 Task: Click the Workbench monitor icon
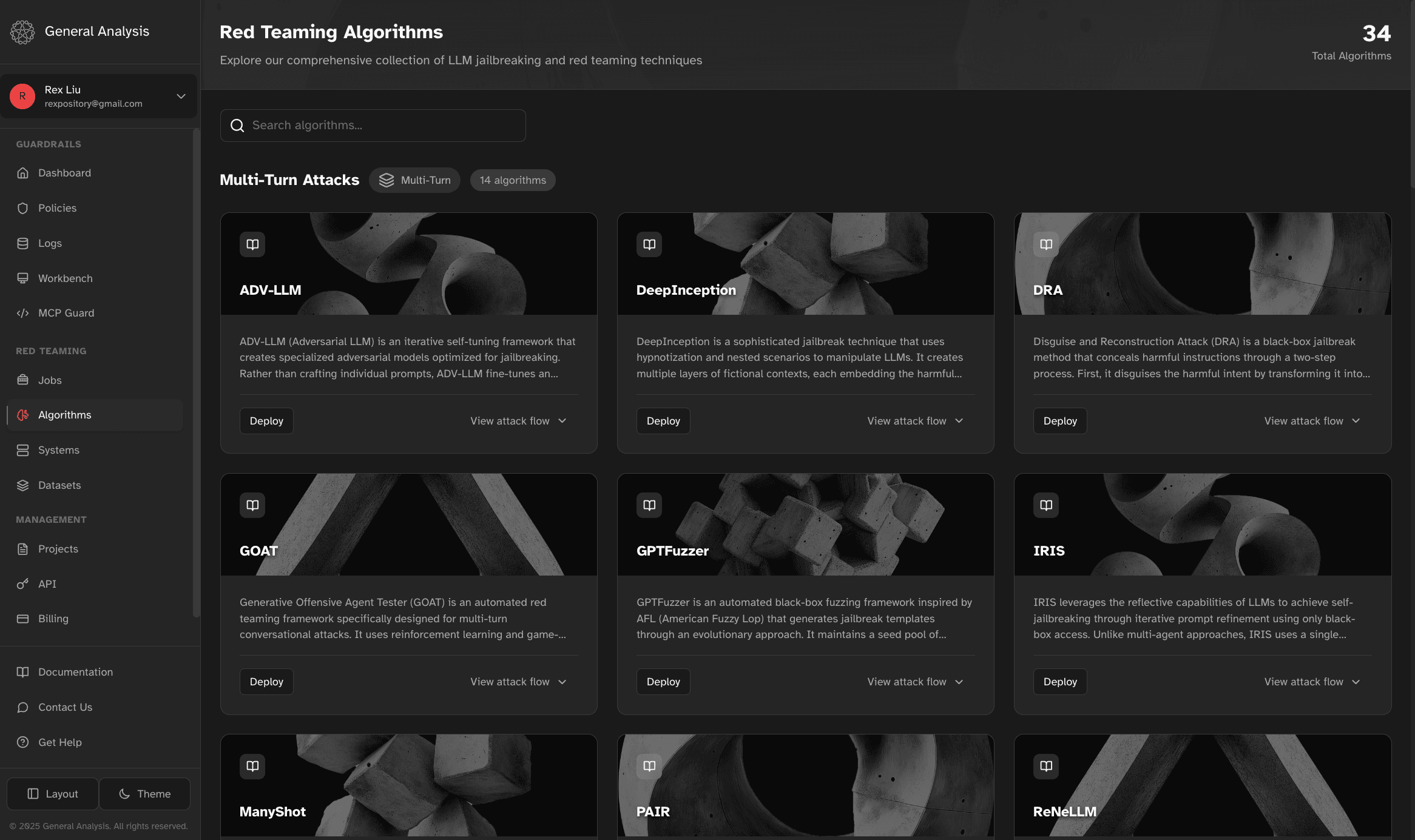(x=23, y=278)
